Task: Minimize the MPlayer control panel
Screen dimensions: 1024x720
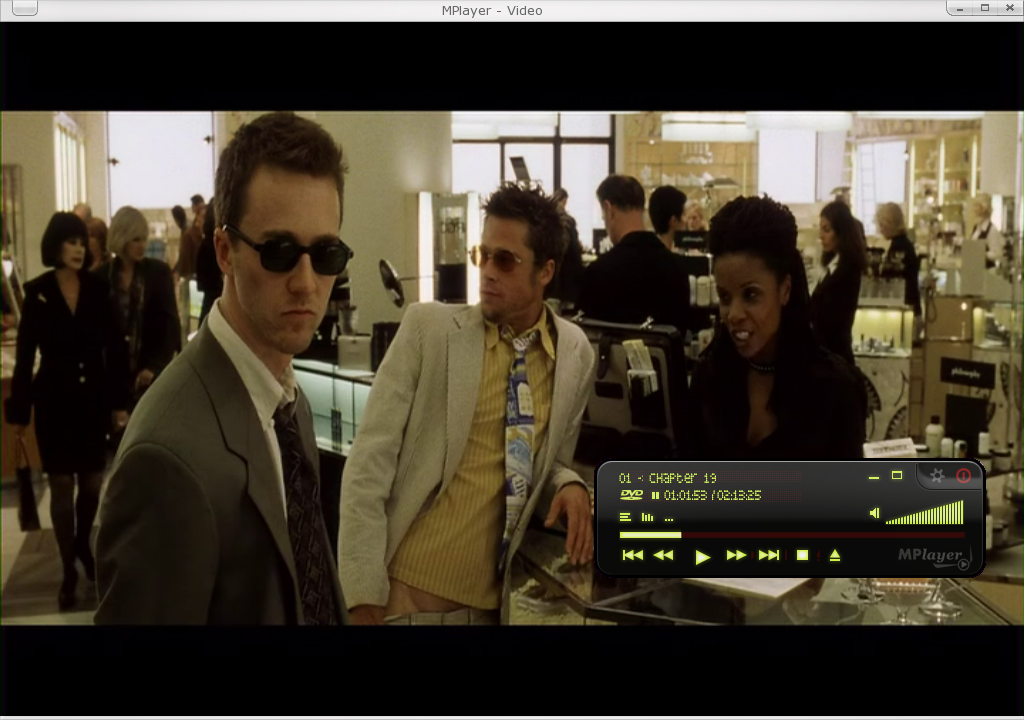Action: tap(874, 478)
